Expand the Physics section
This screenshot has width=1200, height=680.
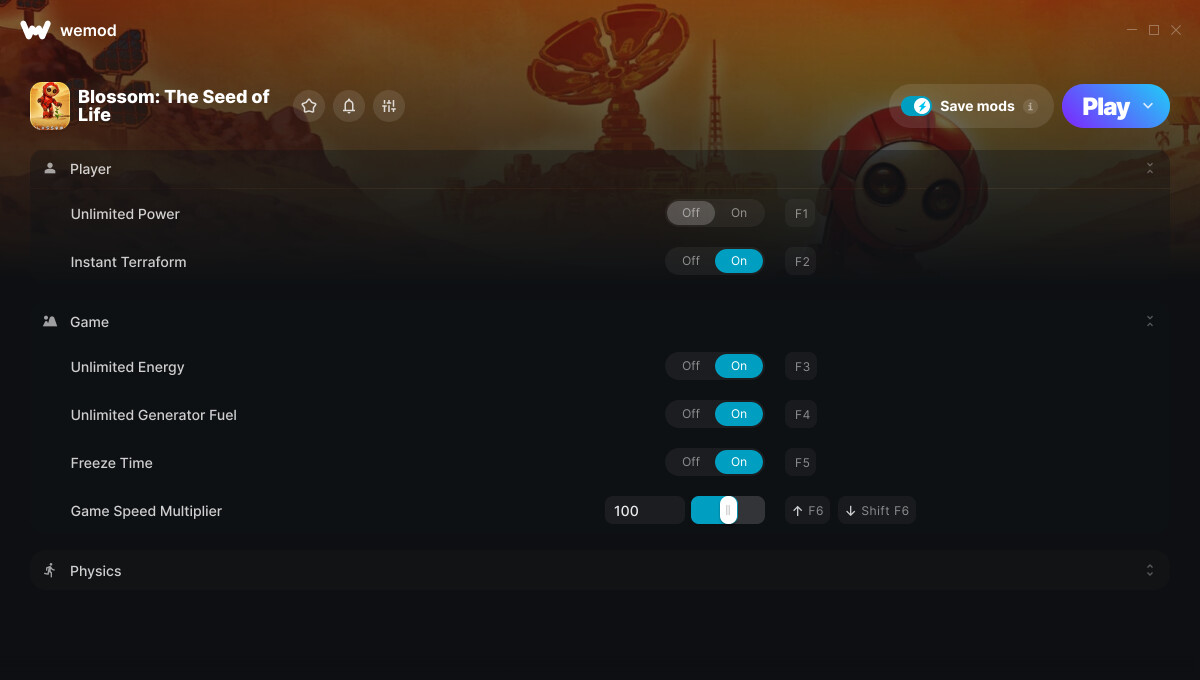point(1150,570)
